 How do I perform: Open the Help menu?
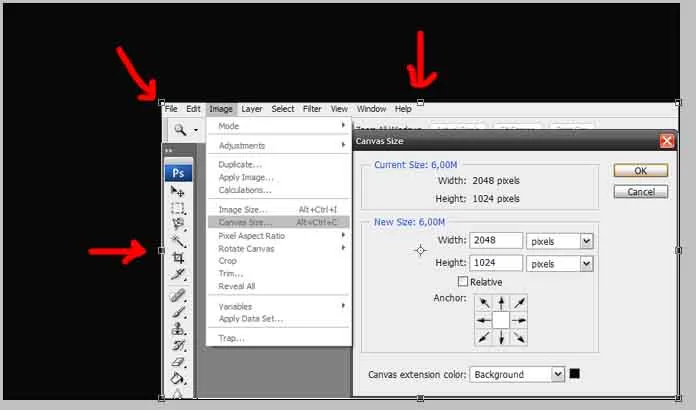pos(403,109)
